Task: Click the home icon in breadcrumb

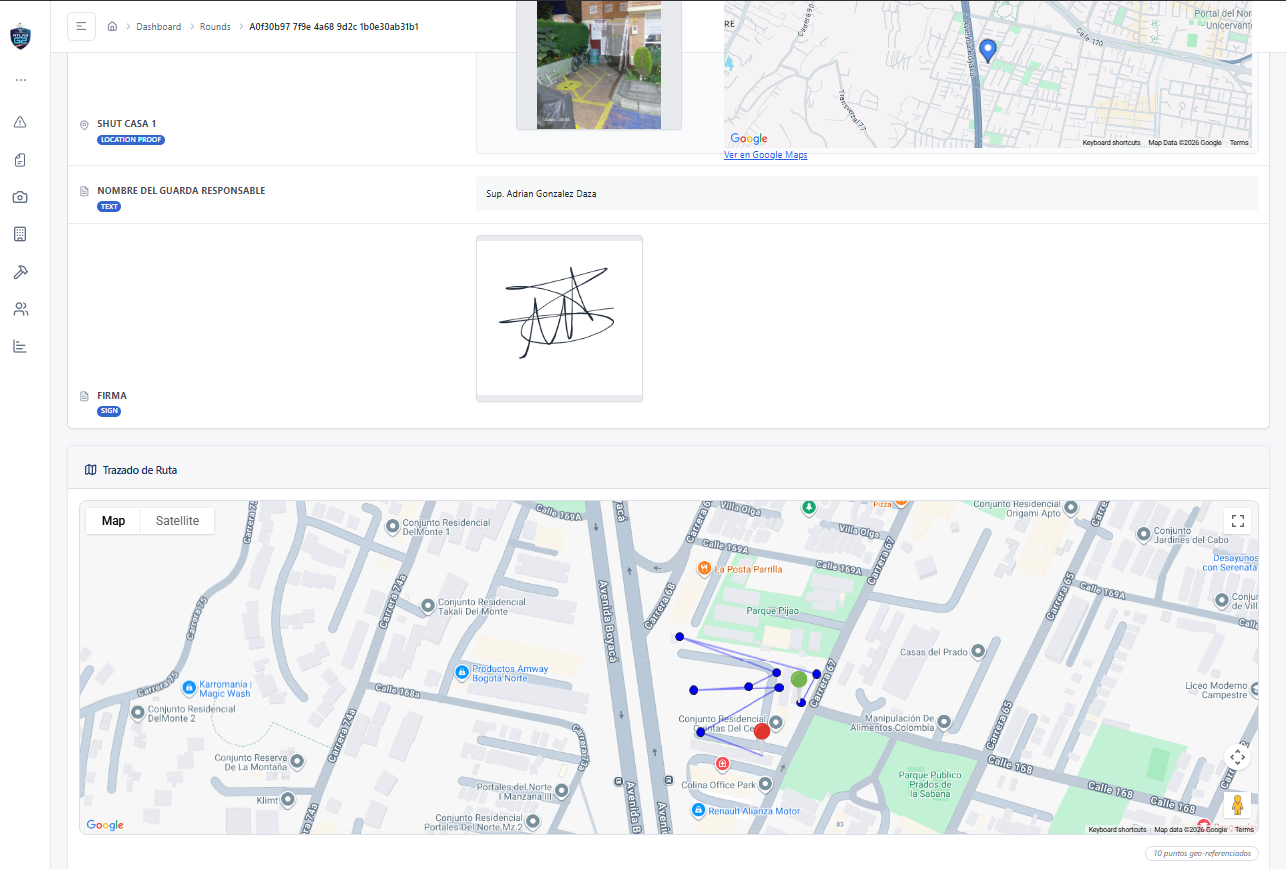Action: point(112,27)
